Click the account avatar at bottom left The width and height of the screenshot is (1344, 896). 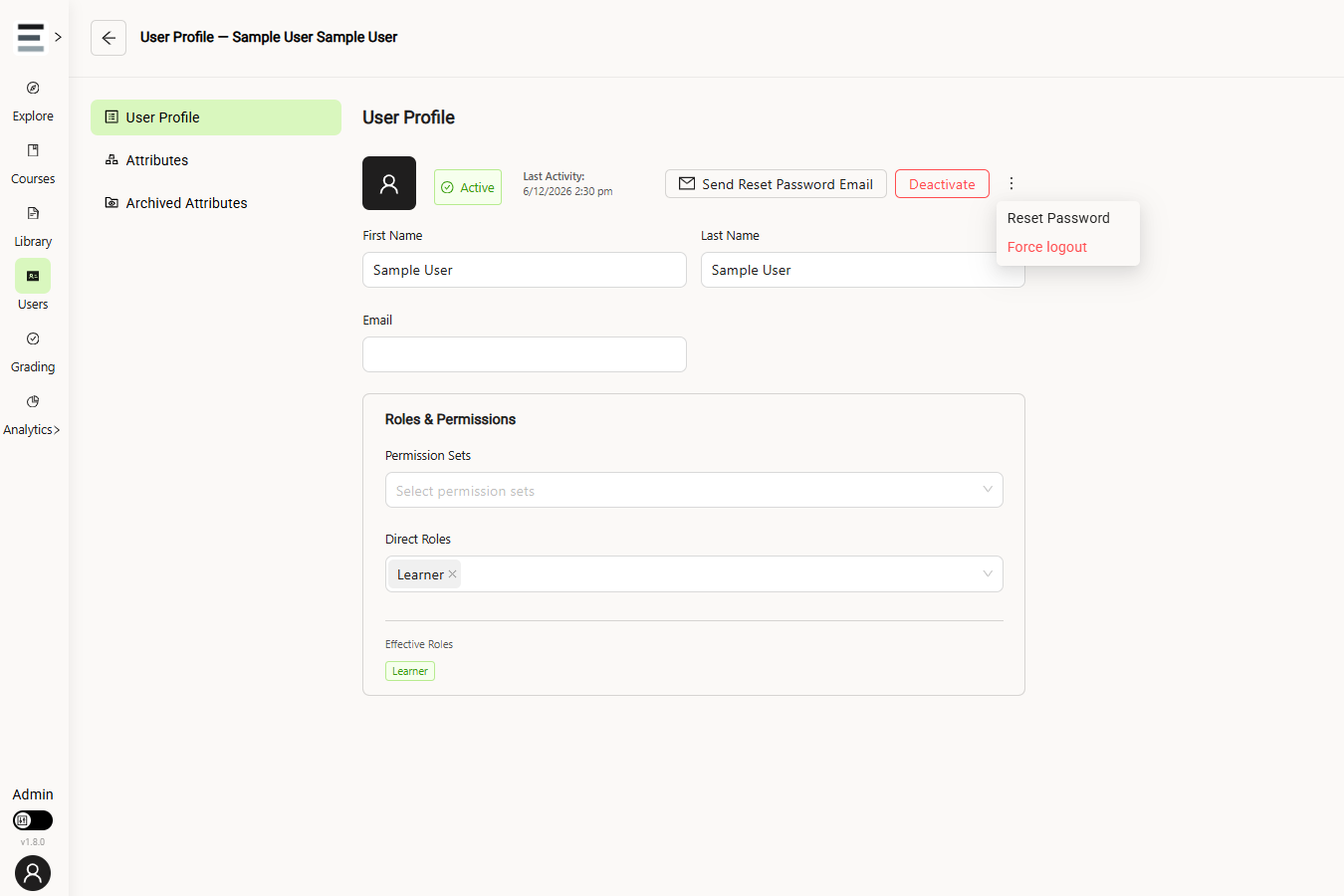click(x=33, y=873)
